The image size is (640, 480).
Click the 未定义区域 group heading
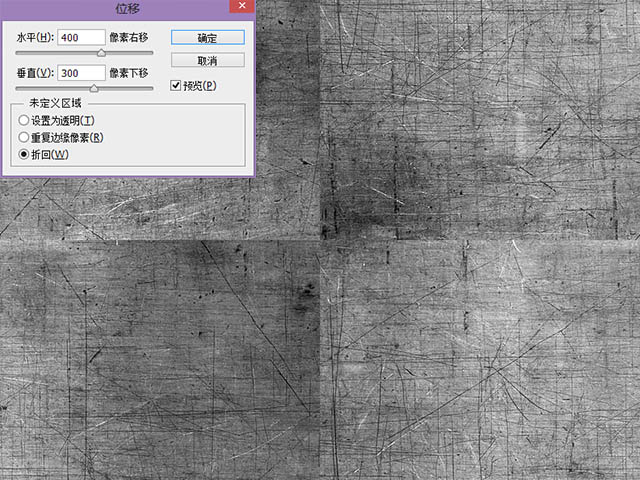(53, 103)
